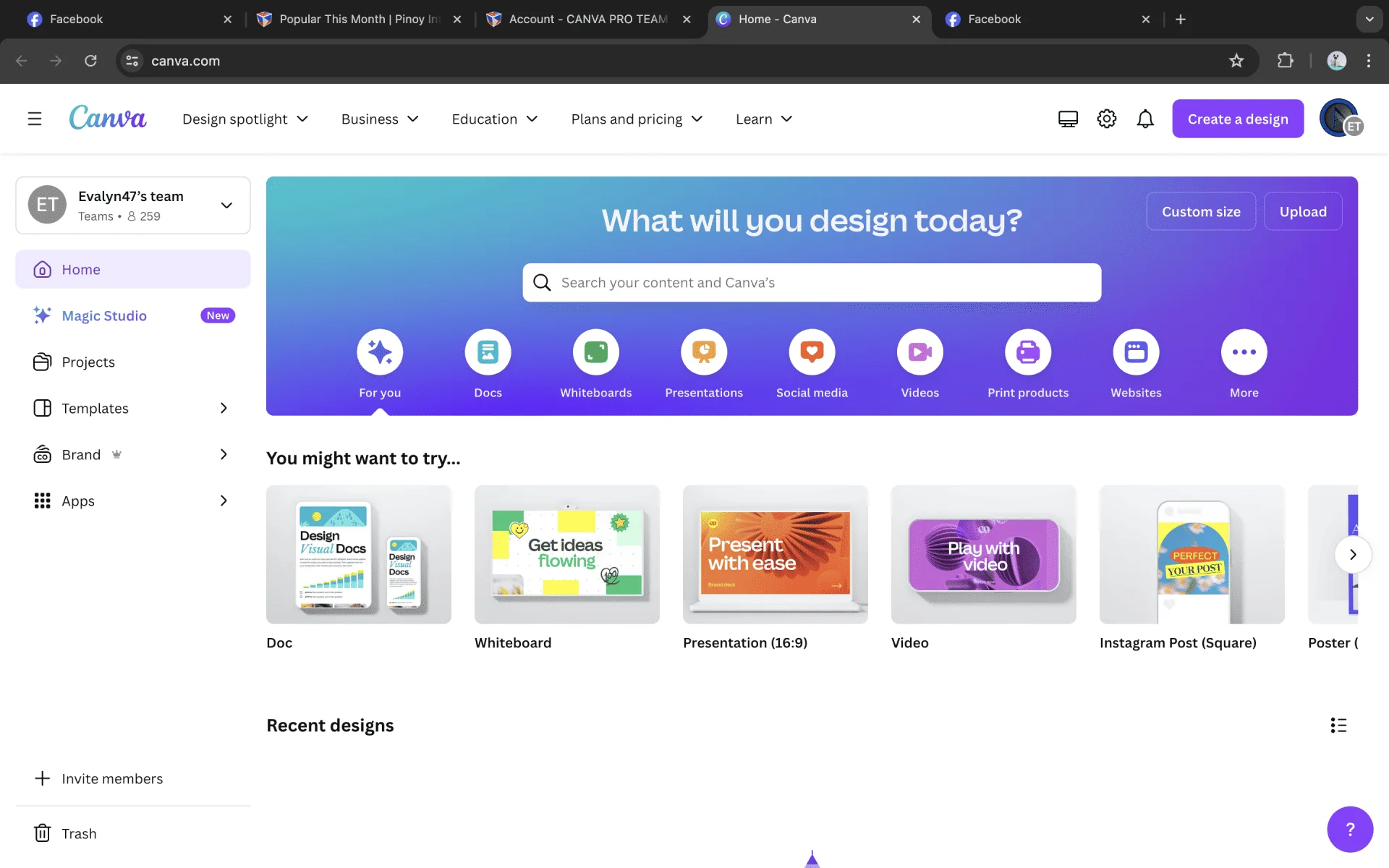Expand the Brand submenu arrow
This screenshot has width=1389, height=868.
click(224, 454)
